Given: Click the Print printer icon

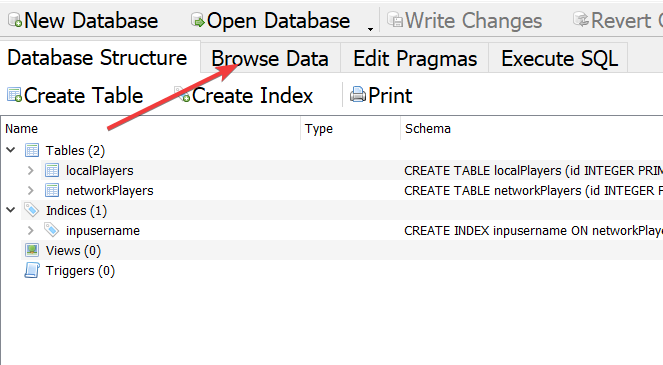Looking at the screenshot, I should tap(358, 95).
